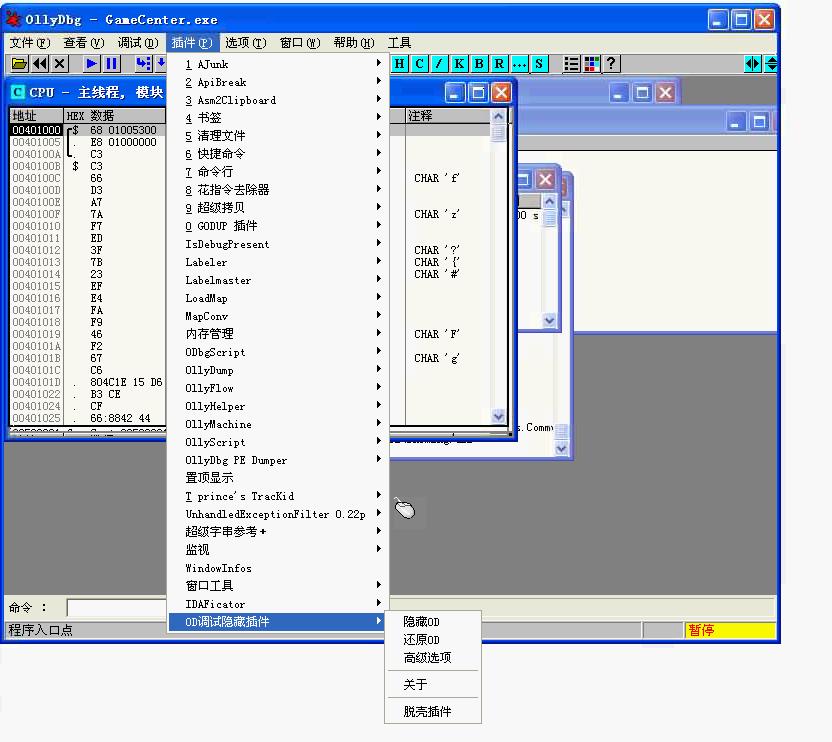Click the up-down arrows toolbar icon

pos(771,64)
